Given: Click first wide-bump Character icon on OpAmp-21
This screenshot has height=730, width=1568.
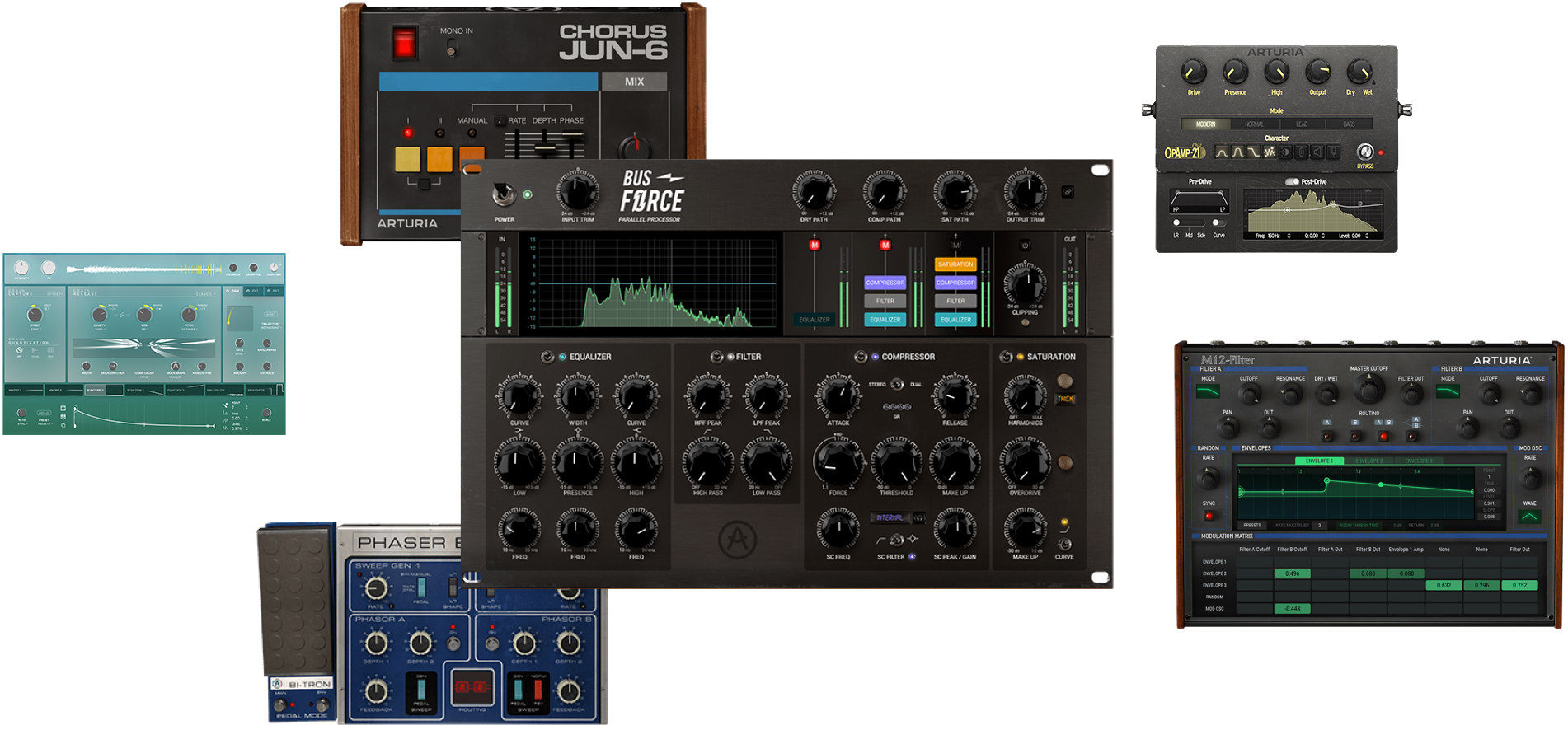Looking at the screenshot, I should pyautogui.click(x=1222, y=152).
